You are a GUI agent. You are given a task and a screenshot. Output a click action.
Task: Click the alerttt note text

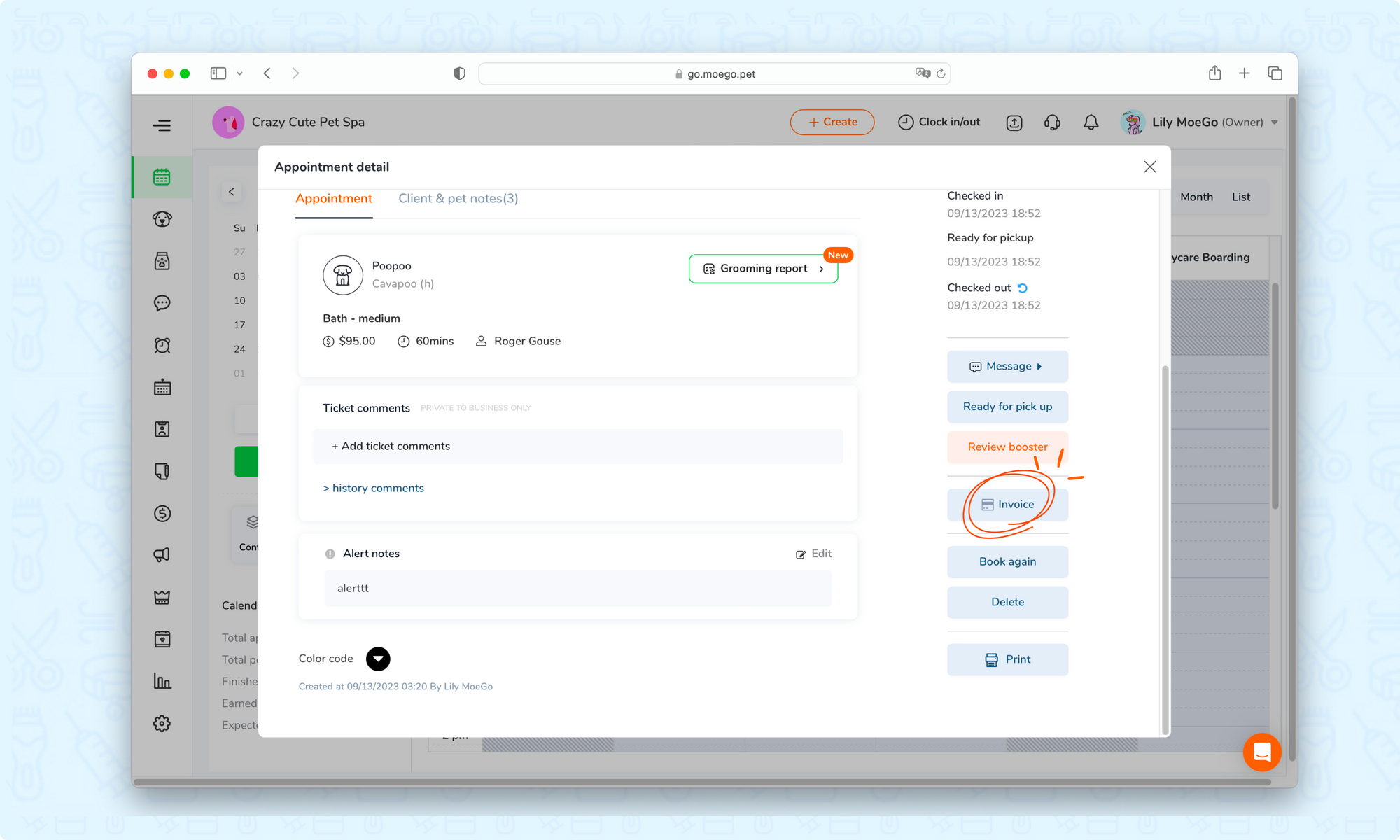click(353, 589)
